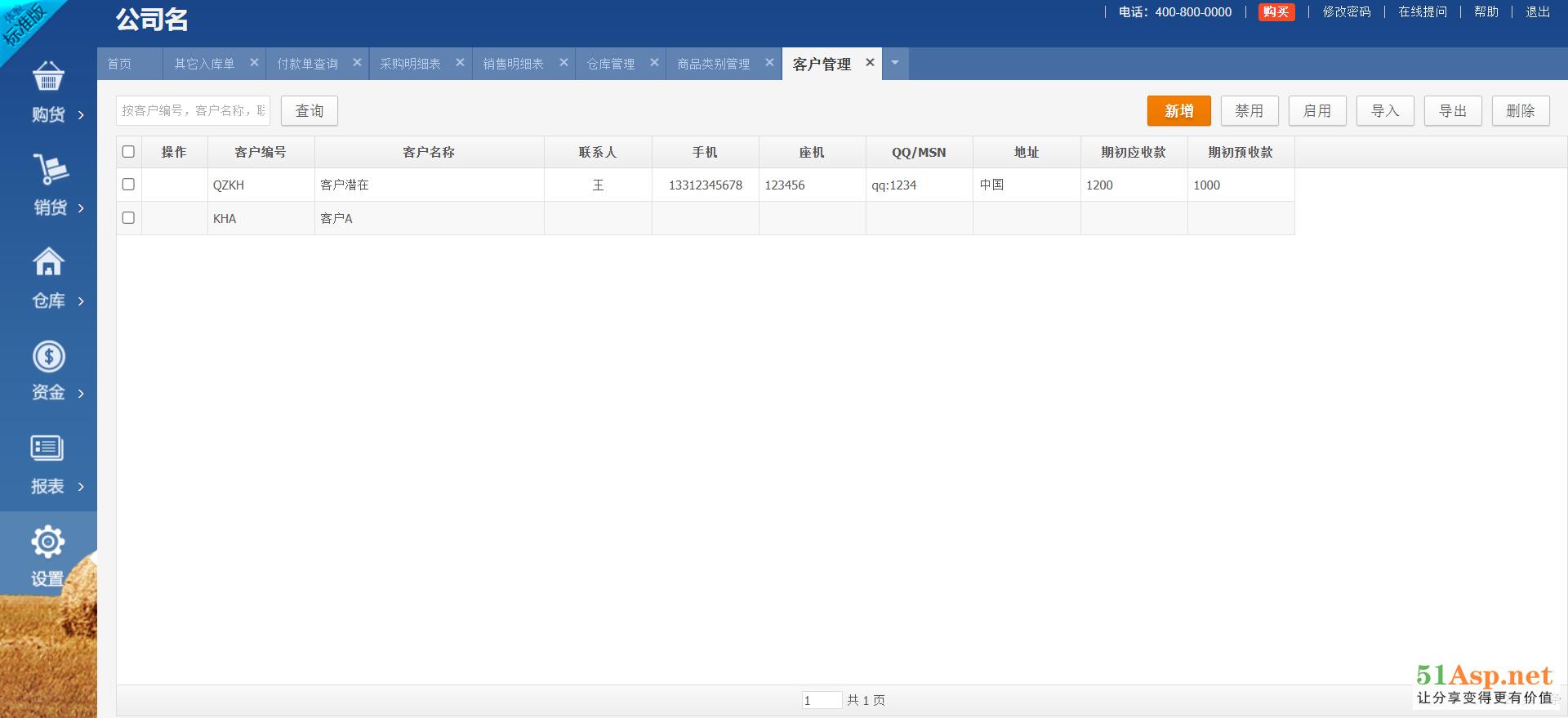Toggle the select-all checkbox in table header
The image size is (1568, 718).
point(128,152)
